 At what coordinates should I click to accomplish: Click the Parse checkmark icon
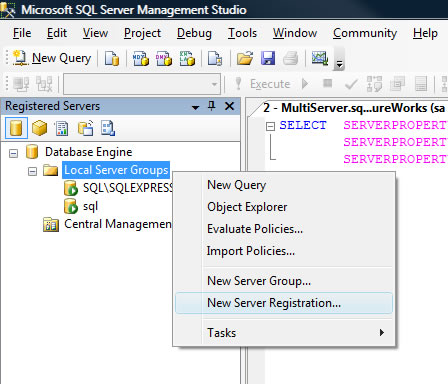pyautogui.click(x=351, y=84)
